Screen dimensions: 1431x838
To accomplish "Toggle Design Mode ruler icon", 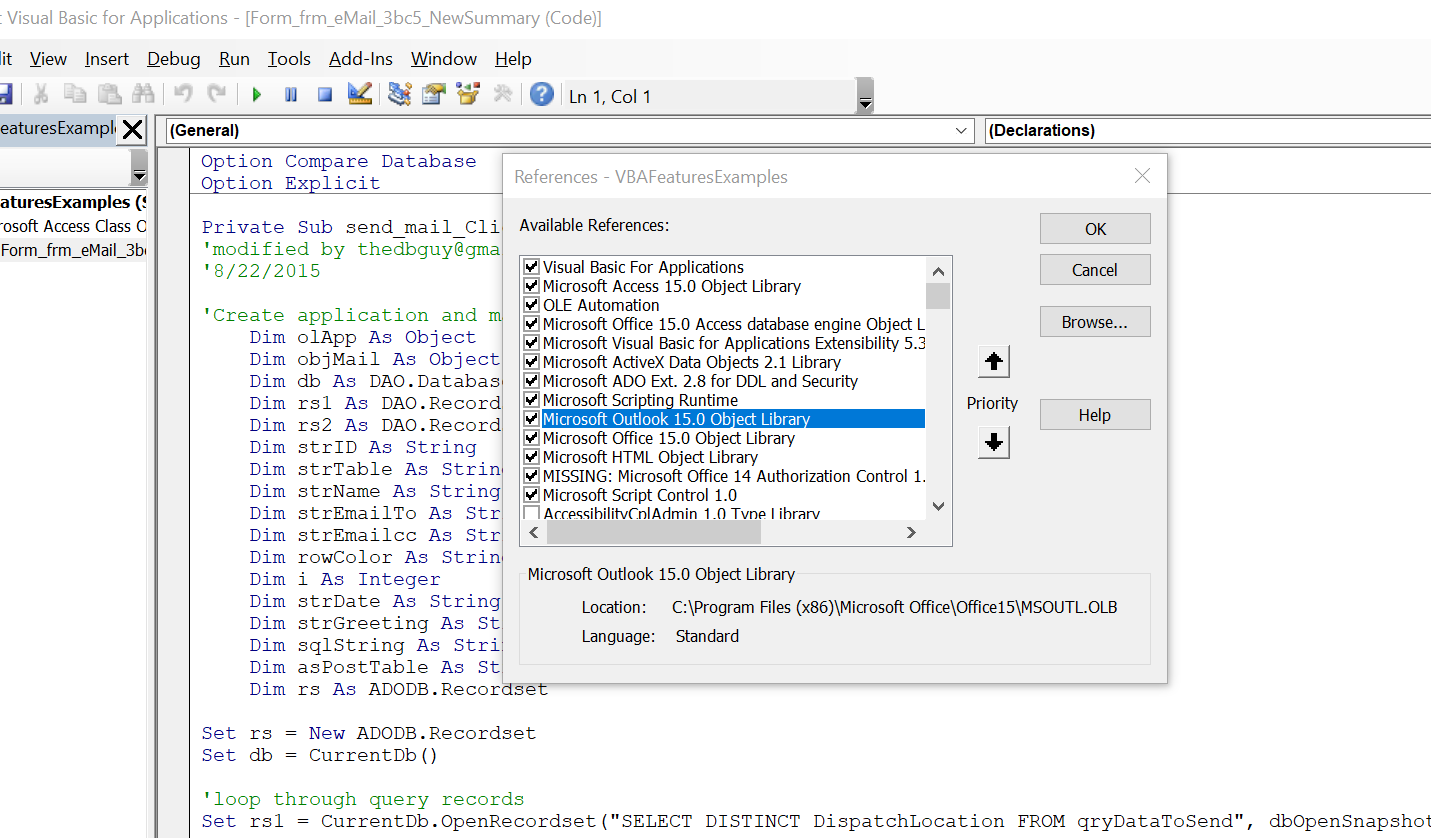I will click(x=360, y=95).
